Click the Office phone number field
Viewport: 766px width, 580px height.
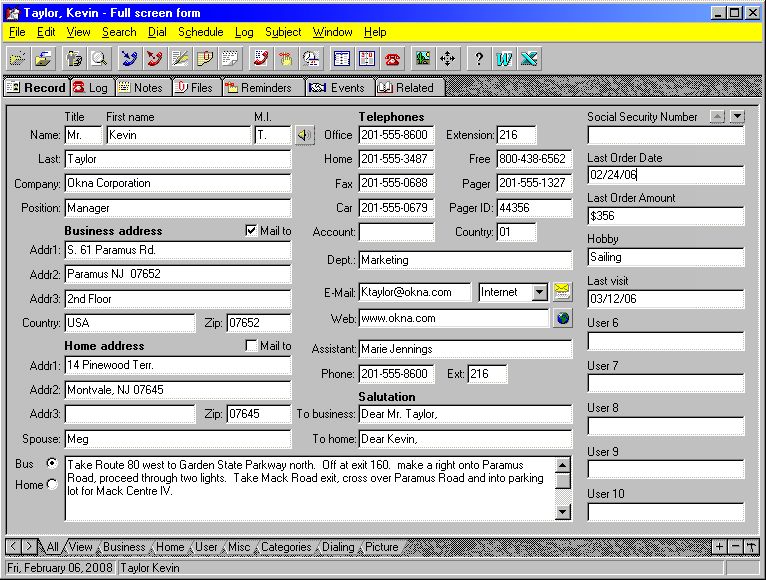coord(396,135)
